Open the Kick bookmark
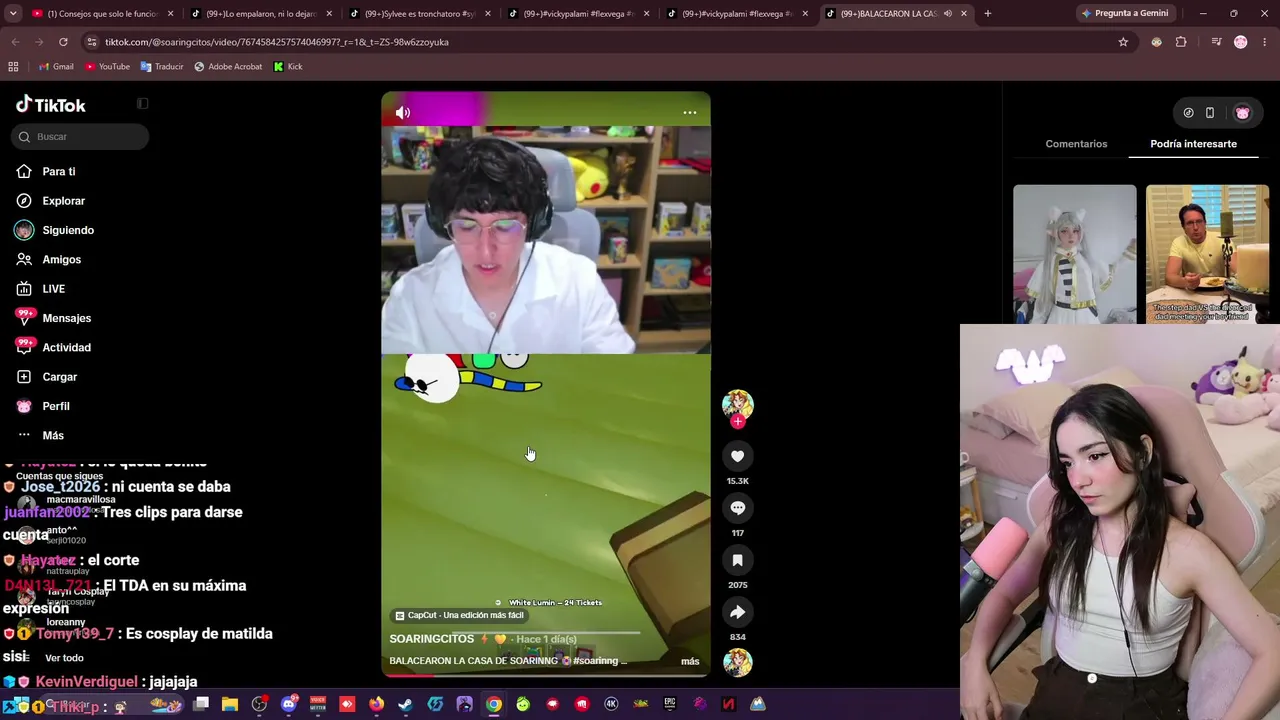 287,67
